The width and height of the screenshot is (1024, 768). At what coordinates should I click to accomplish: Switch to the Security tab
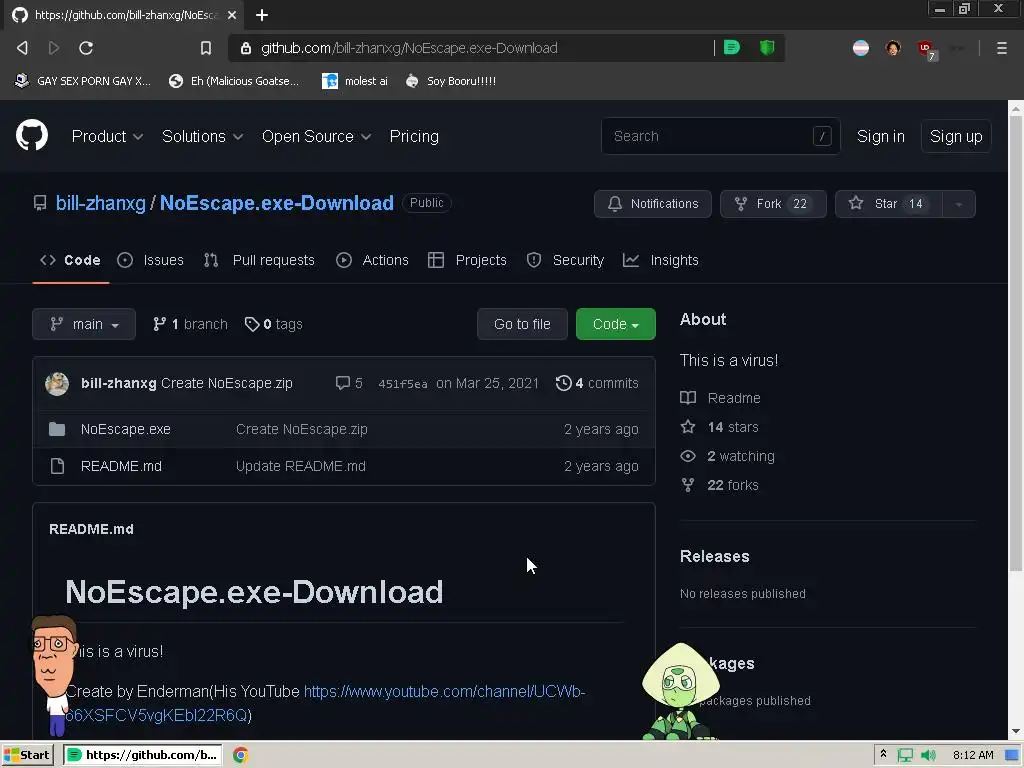(566, 260)
